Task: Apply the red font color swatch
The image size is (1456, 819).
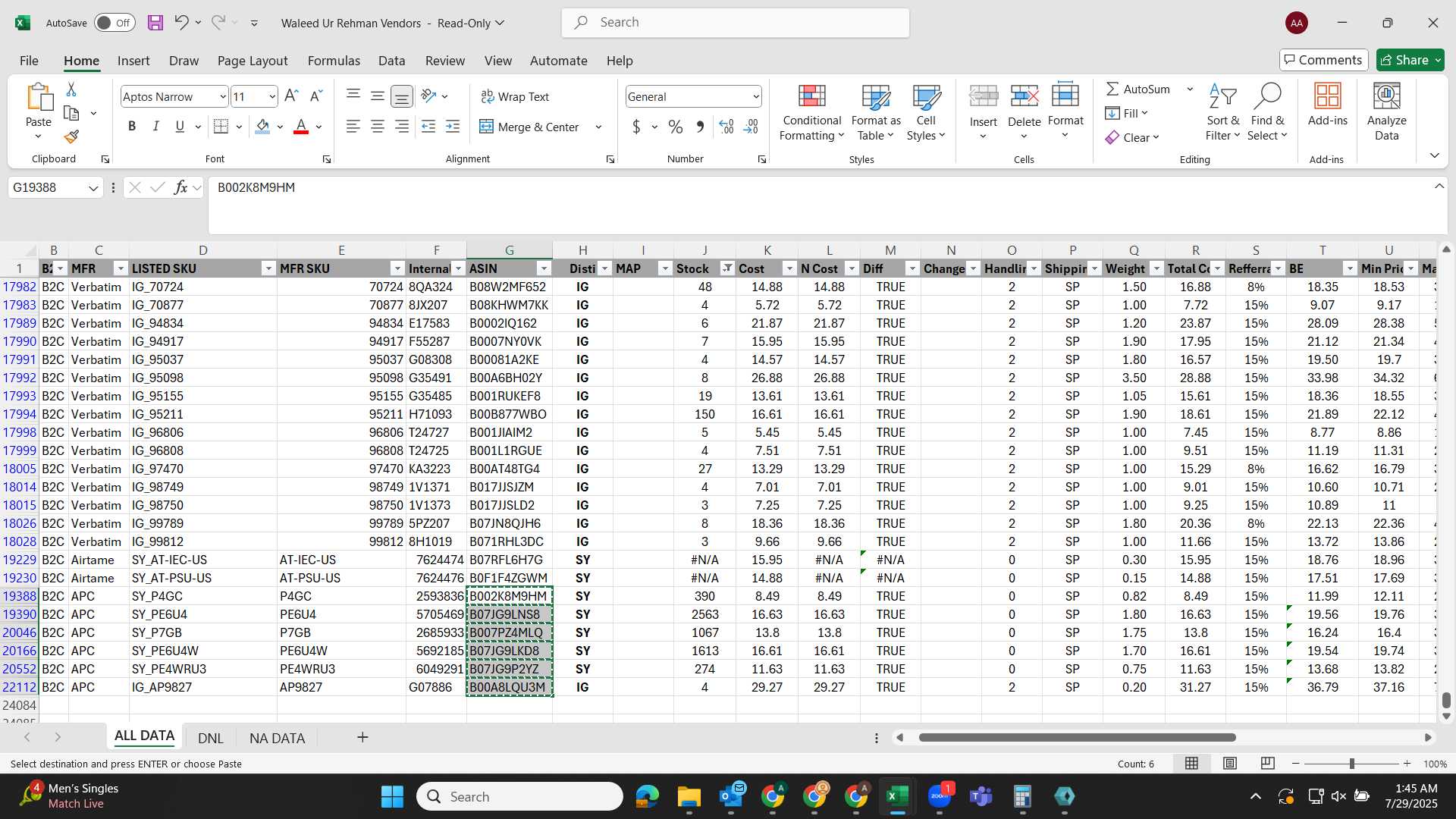Action: (x=301, y=127)
